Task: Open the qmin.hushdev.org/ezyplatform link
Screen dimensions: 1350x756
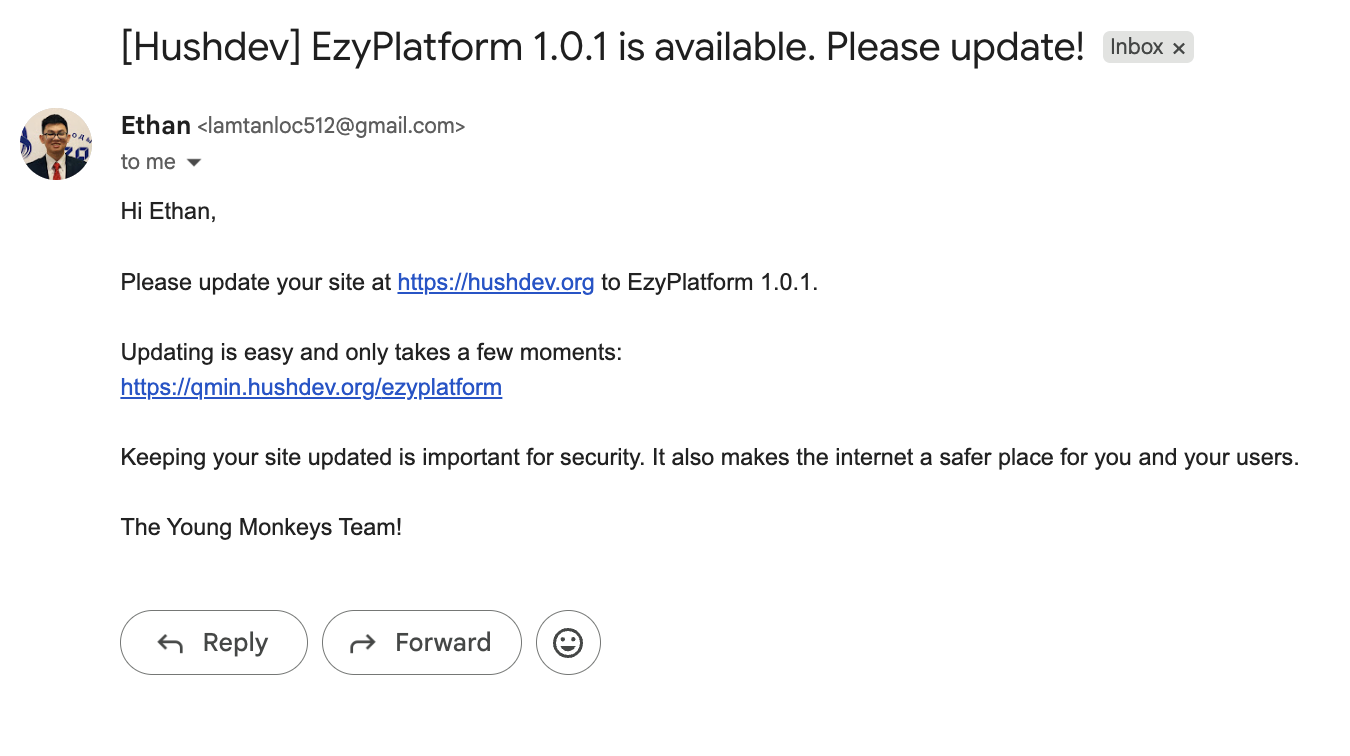Action: pyautogui.click(x=311, y=387)
